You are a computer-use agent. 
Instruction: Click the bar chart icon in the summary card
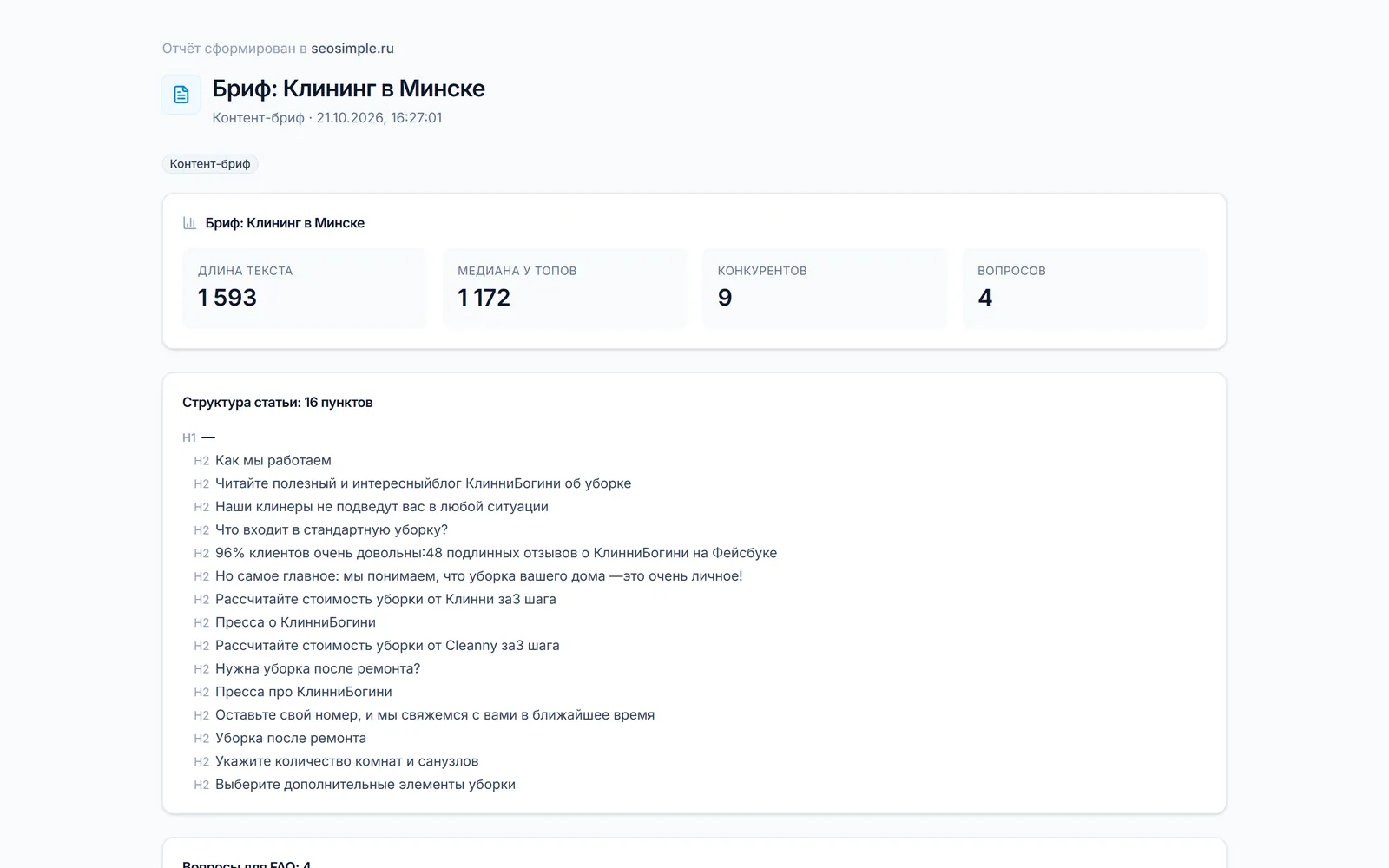coord(189,223)
